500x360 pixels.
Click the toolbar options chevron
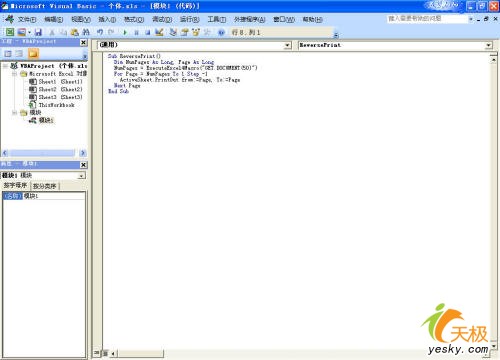click(x=336, y=34)
